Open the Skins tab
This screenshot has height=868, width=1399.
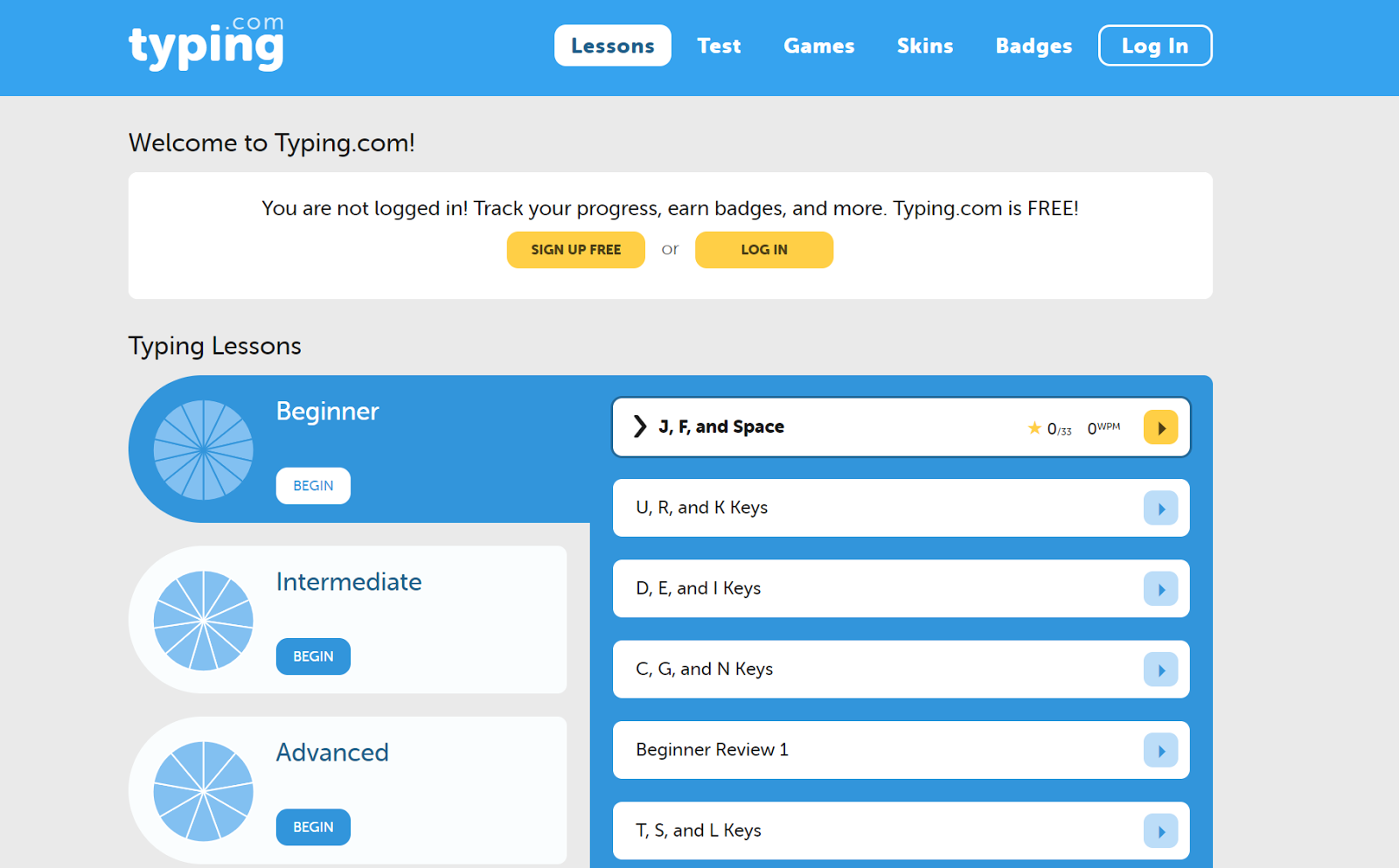pos(925,45)
